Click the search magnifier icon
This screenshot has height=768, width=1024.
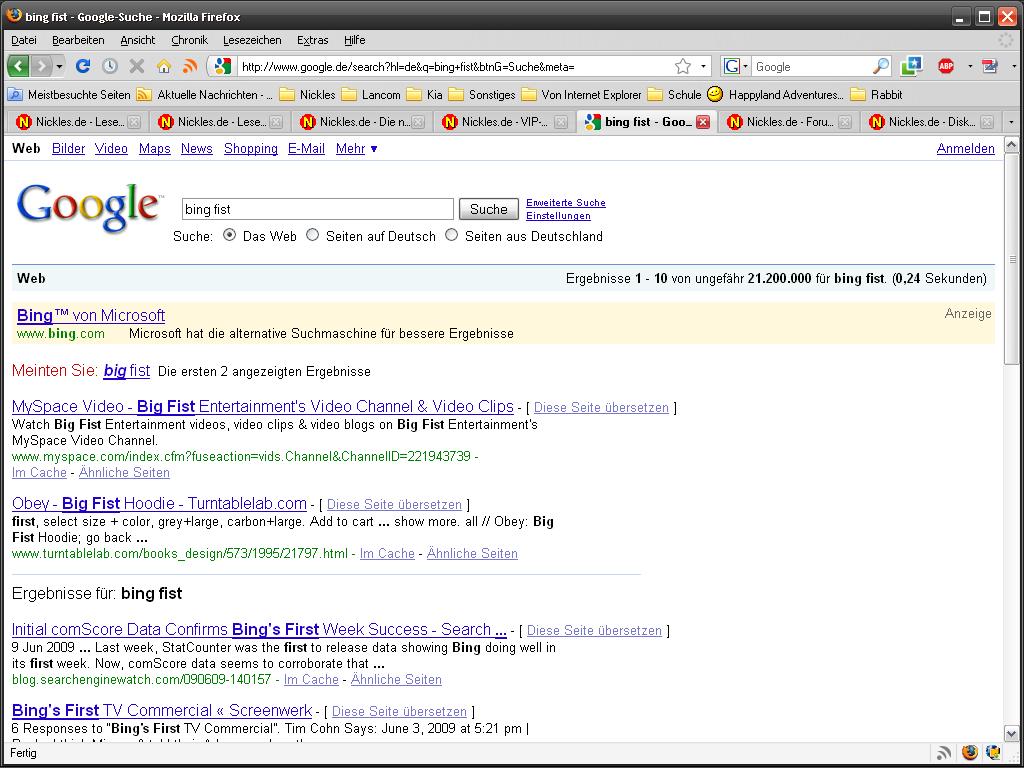pos(881,66)
